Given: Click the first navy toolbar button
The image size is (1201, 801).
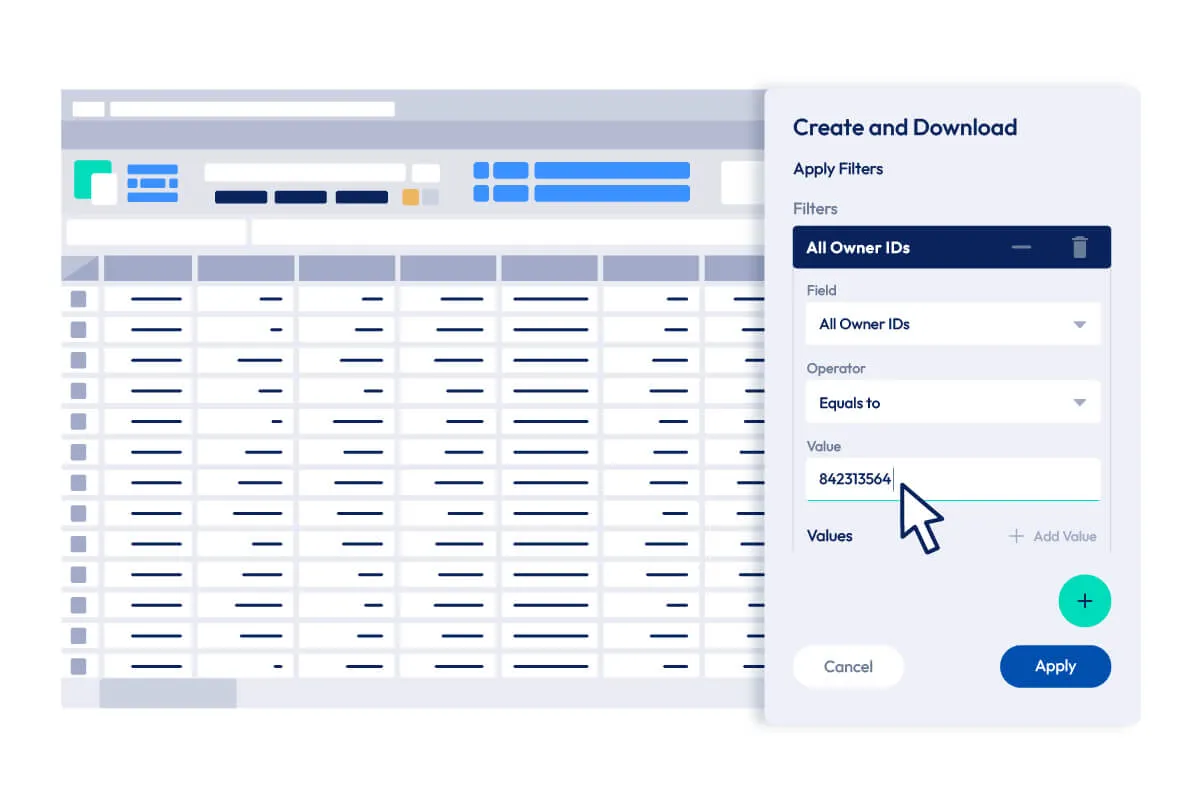Looking at the screenshot, I should click(x=241, y=197).
